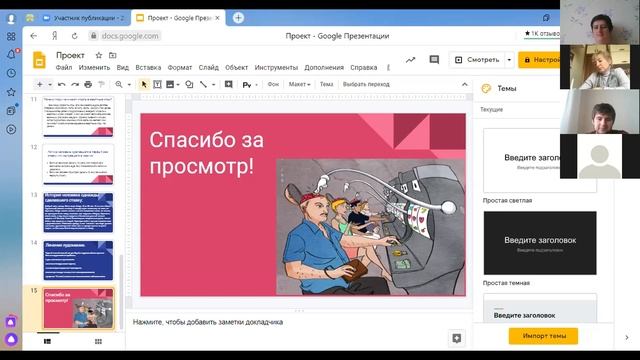Image resolution: width=640 pixels, height=360 pixels.
Task: Open Слайд menu
Action: (209, 68)
